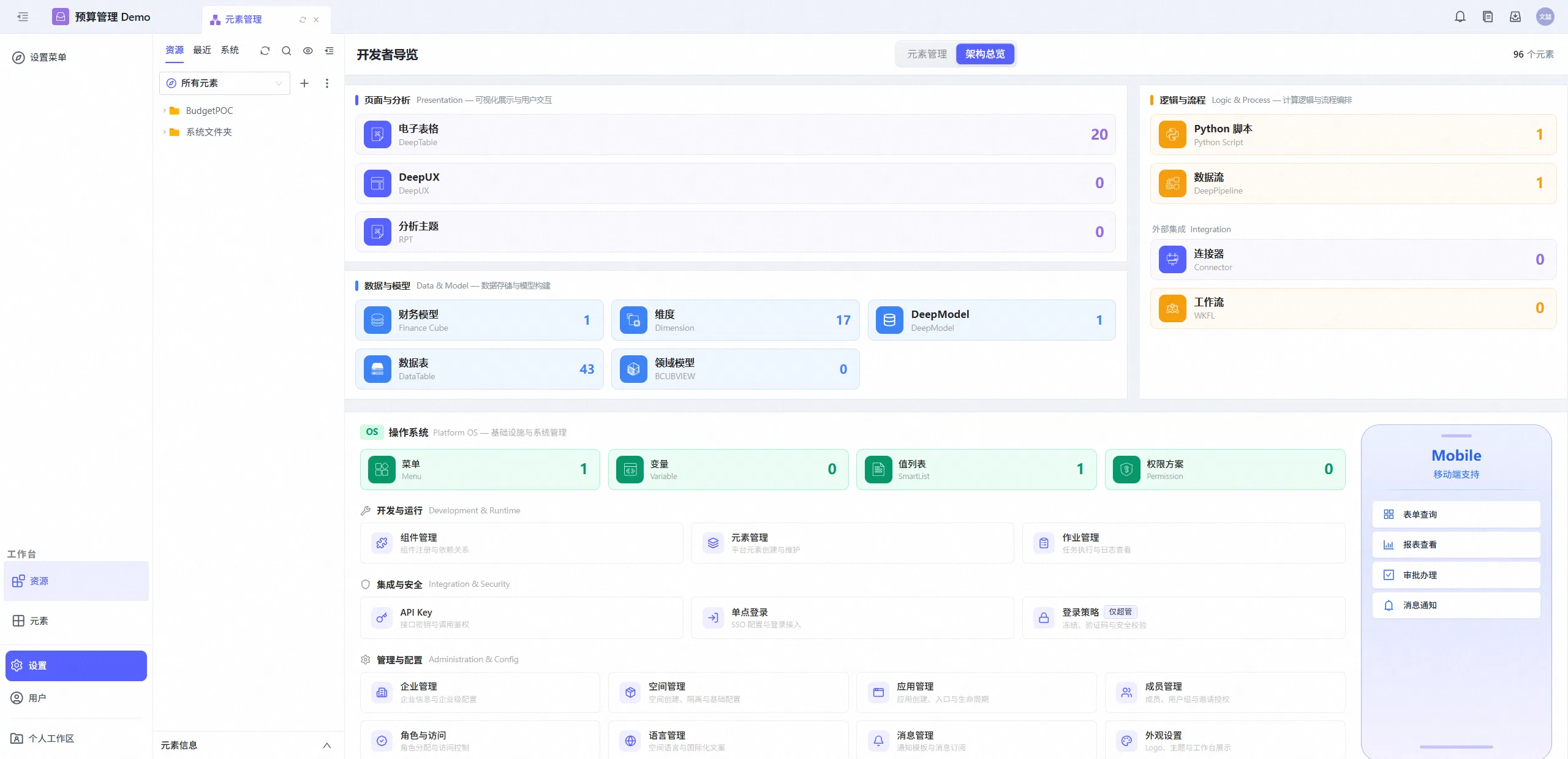Image resolution: width=1568 pixels, height=759 pixels.
Task: Expand the BudgetPOC folder
Action: [165, 111]
